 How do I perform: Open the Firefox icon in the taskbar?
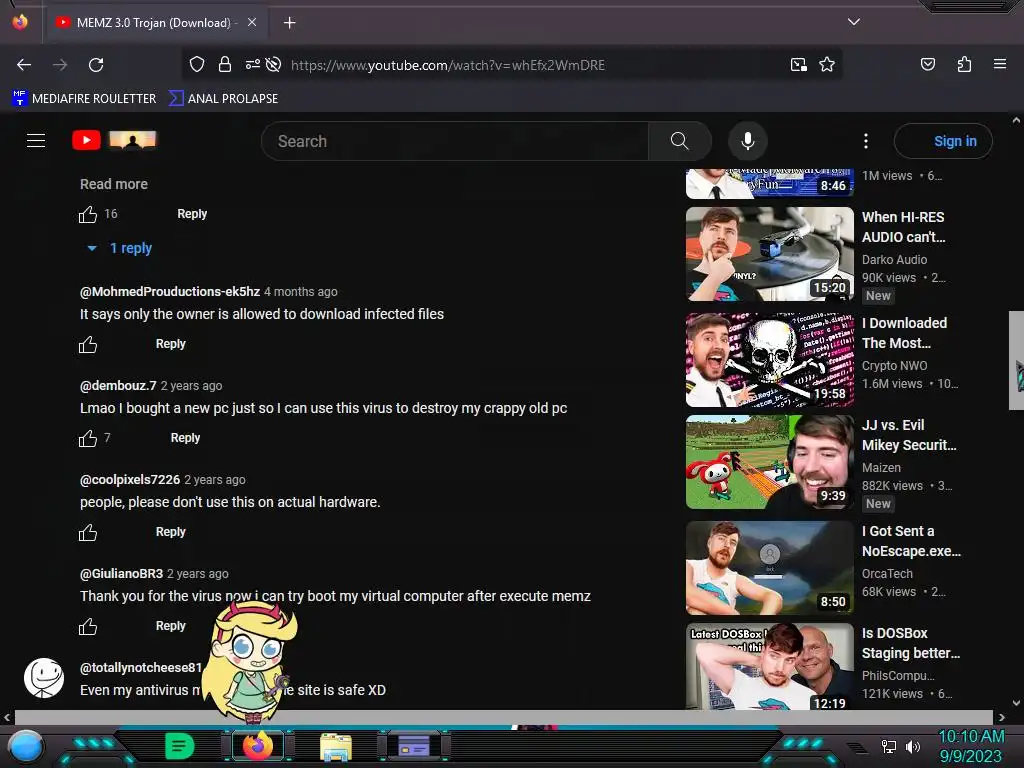tap(258, 745)
